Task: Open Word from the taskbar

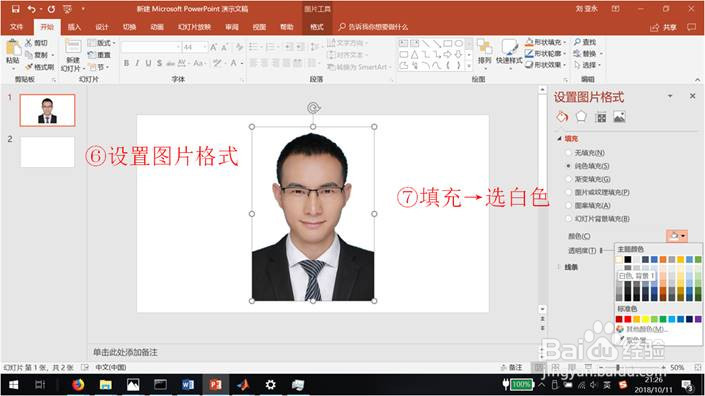Action: (x=188, y=385)
